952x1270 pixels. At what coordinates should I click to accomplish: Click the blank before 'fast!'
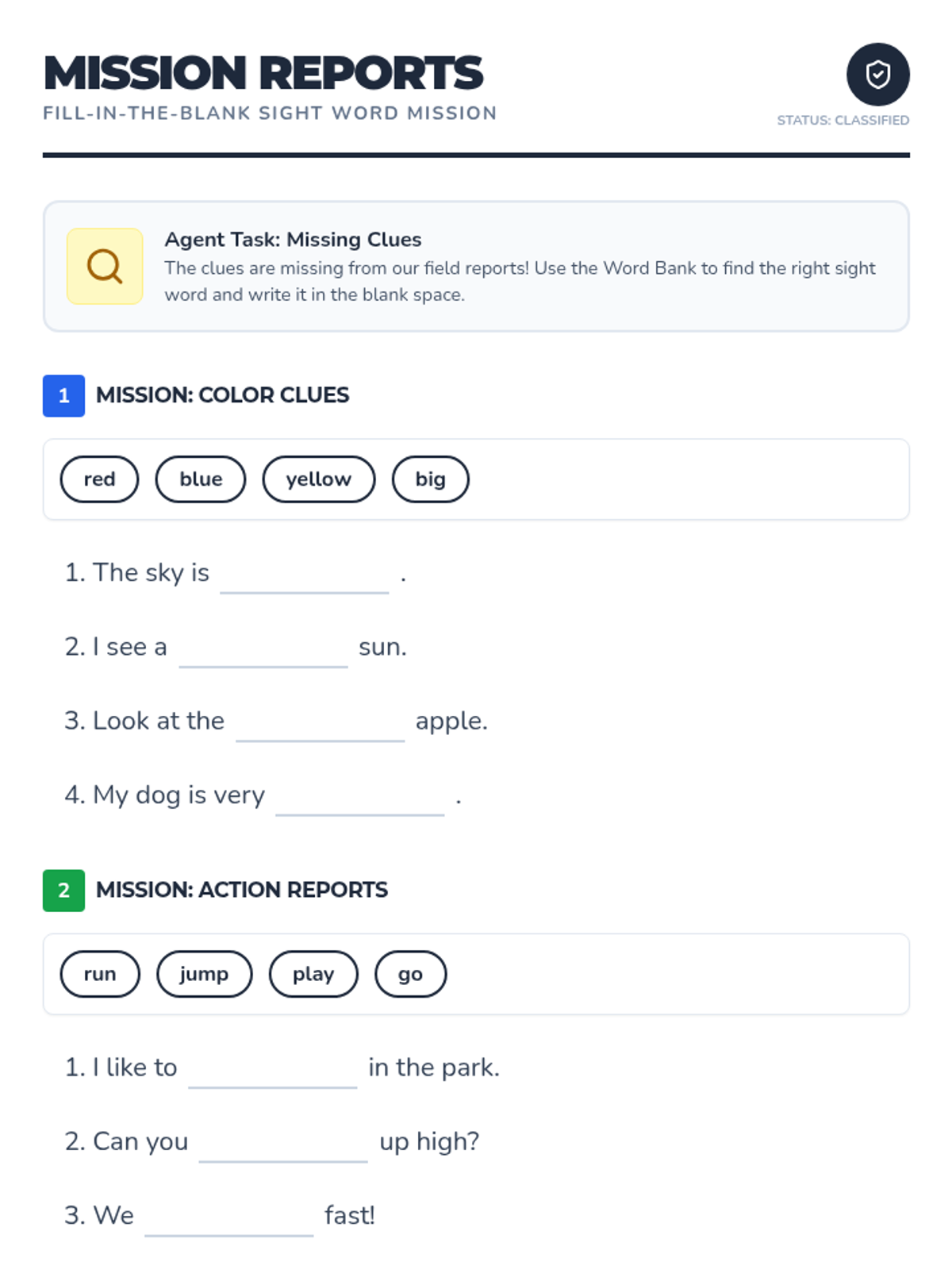point(229,1218)
